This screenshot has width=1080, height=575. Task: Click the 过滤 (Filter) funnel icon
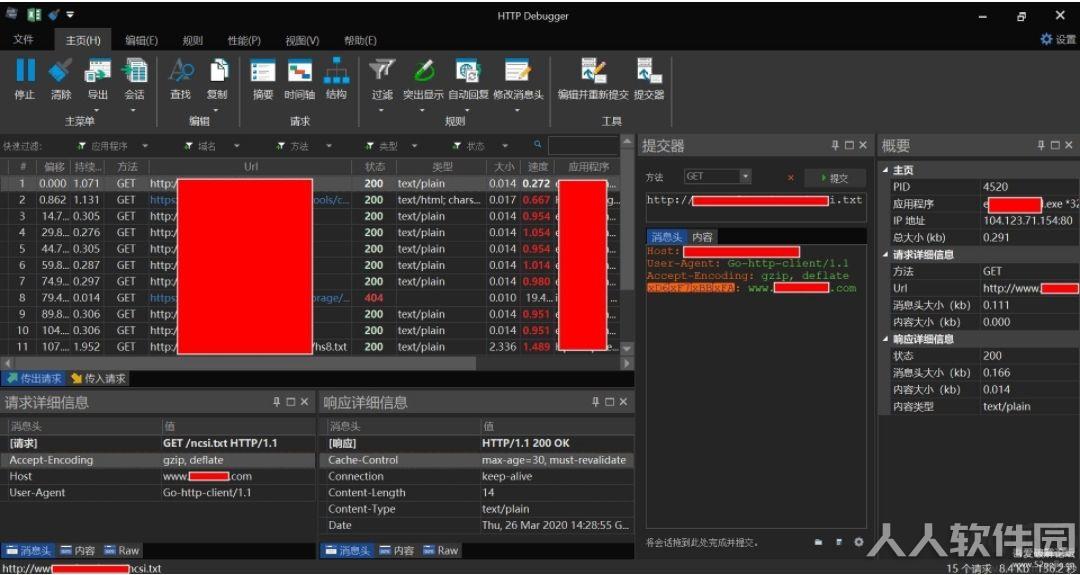click(382, 70)
